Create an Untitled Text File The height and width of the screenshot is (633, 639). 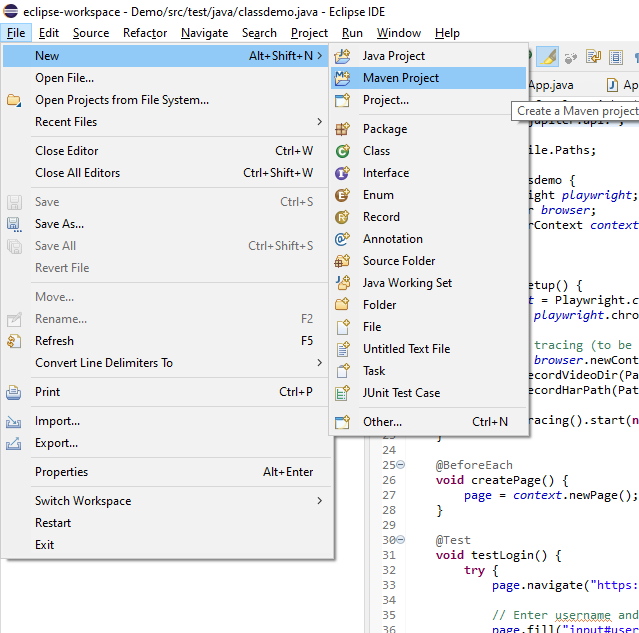pos(428,349)
